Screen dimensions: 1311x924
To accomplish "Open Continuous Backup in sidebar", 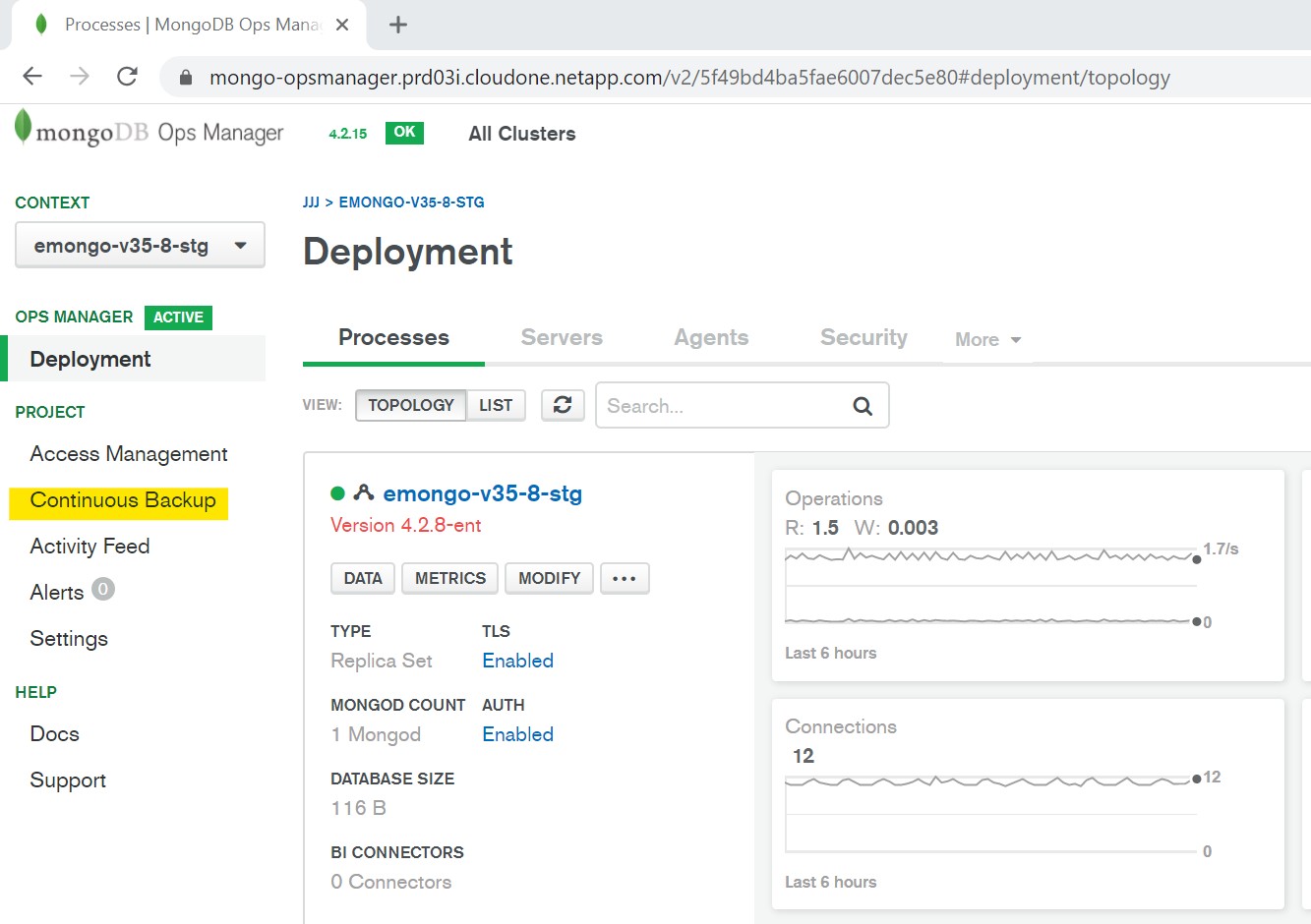I will pyautogui.click(x=123, y=500).
